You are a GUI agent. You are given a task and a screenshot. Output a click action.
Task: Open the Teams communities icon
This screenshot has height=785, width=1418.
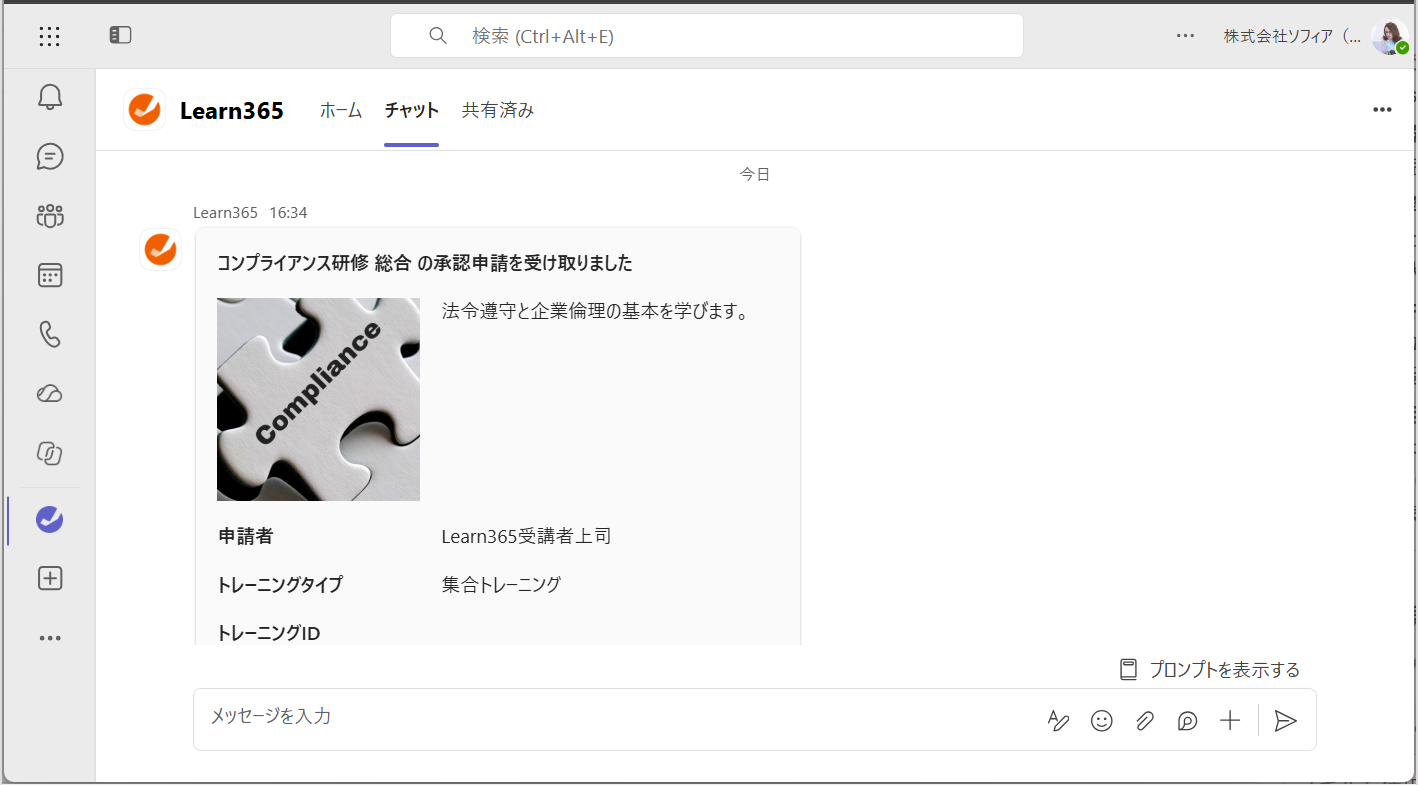(50, 215)
